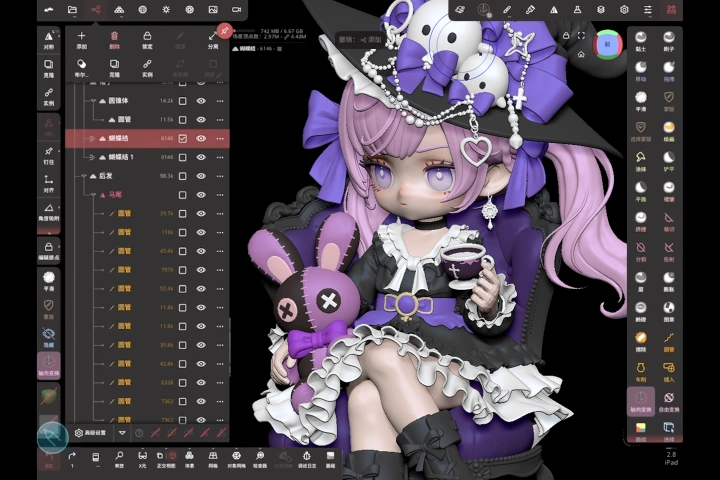Expand the 蝴蝶结 1 node arrow
Viewport: 720px width, 480px height.
click(92, 157)
